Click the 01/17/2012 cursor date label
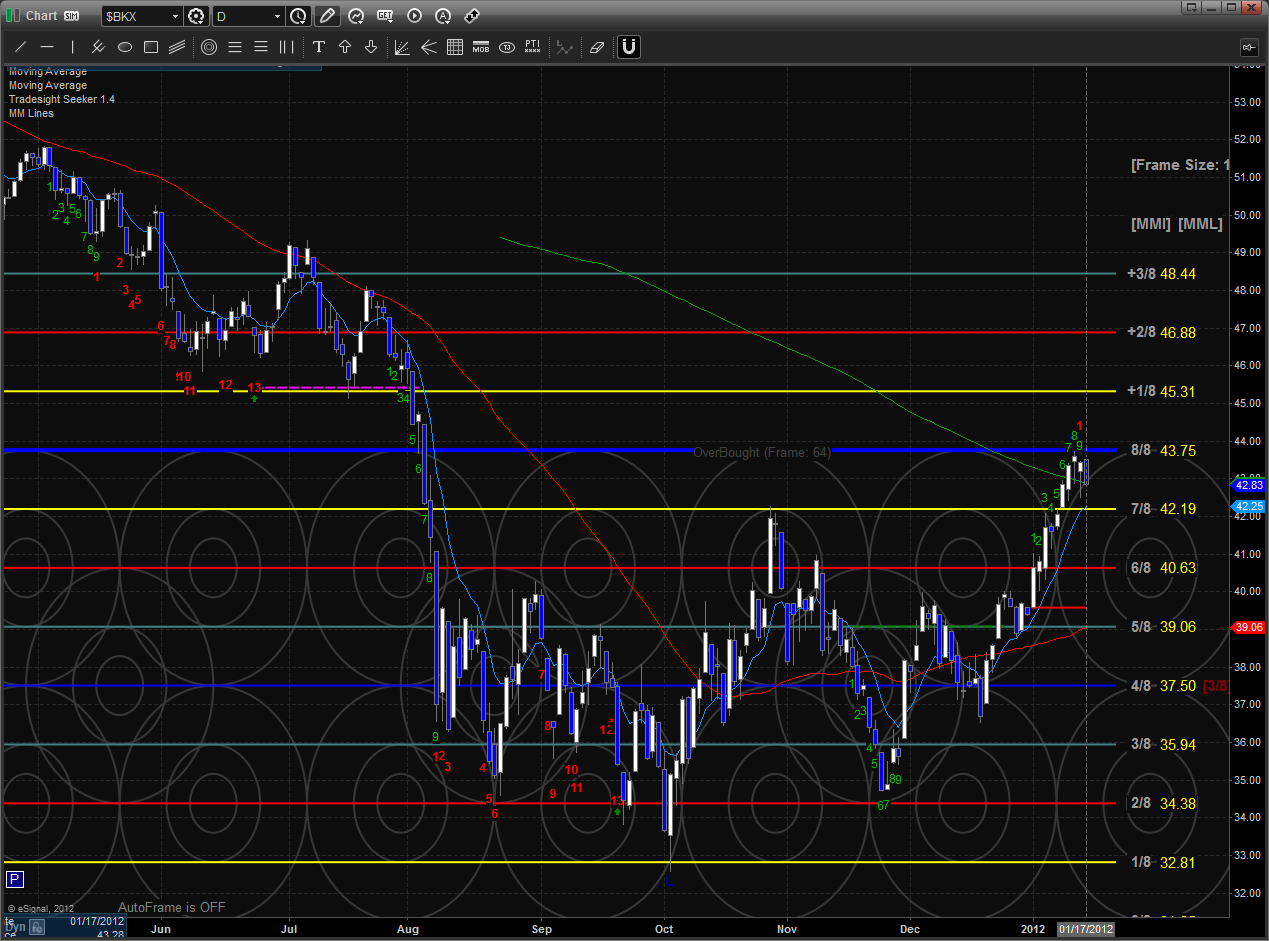 (1086, 929)
